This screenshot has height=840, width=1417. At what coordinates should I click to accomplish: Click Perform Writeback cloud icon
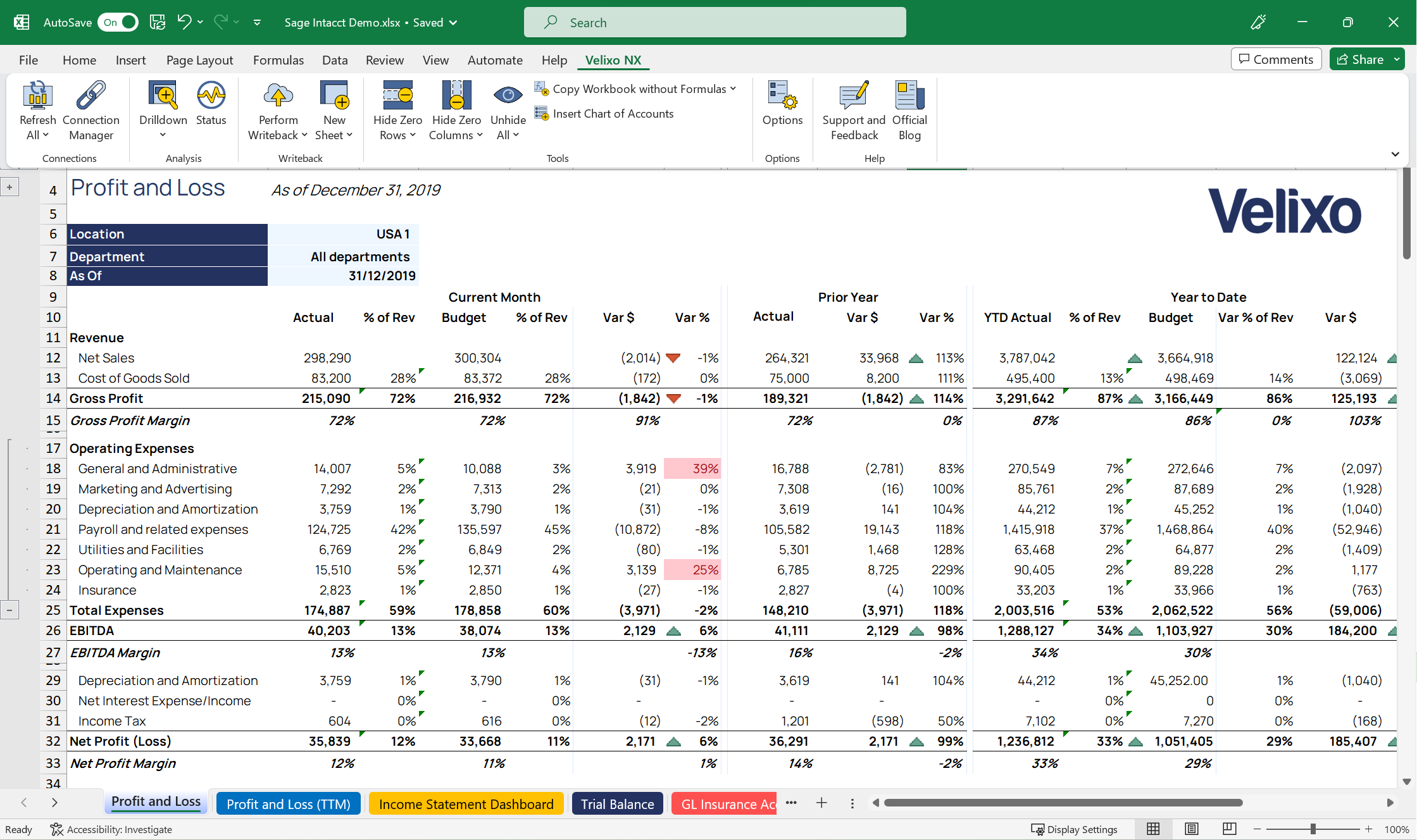coord(278,95)
